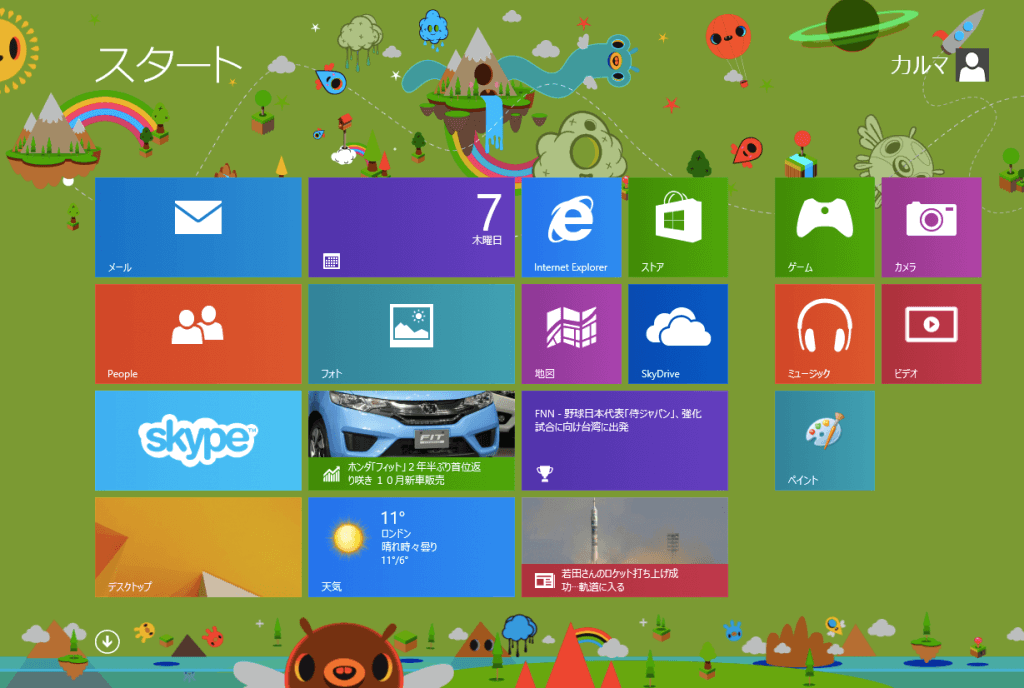Click the user account picture
1024x688 pixels.
click(x=972, y=65)
